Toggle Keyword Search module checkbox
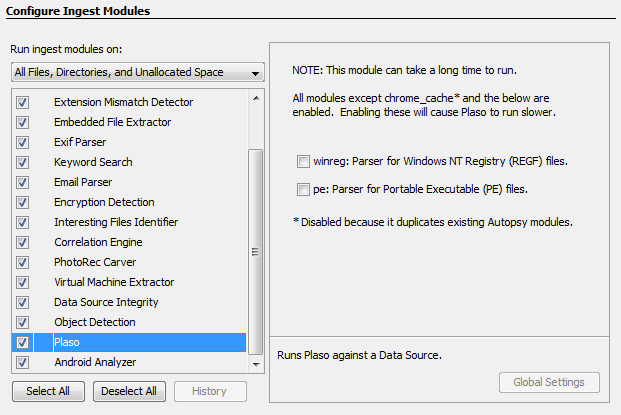This screenshot has width=621, height=415. click(x=23, y=162)
